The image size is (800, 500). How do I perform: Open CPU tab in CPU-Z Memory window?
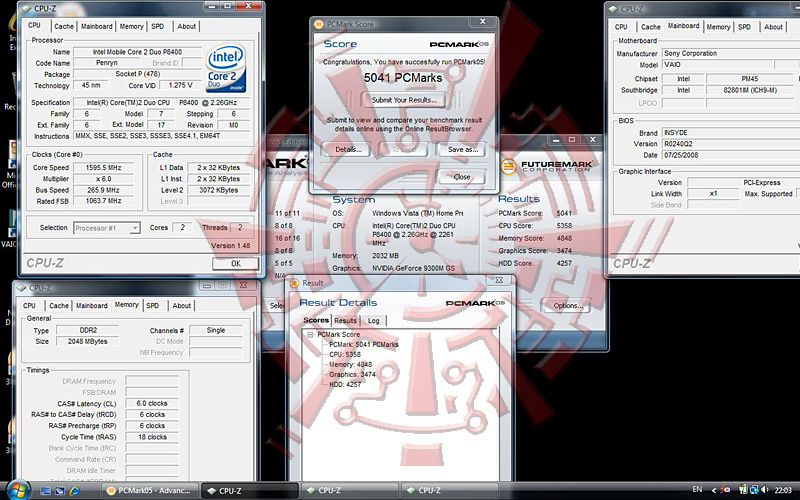click(x=29, y=305)
